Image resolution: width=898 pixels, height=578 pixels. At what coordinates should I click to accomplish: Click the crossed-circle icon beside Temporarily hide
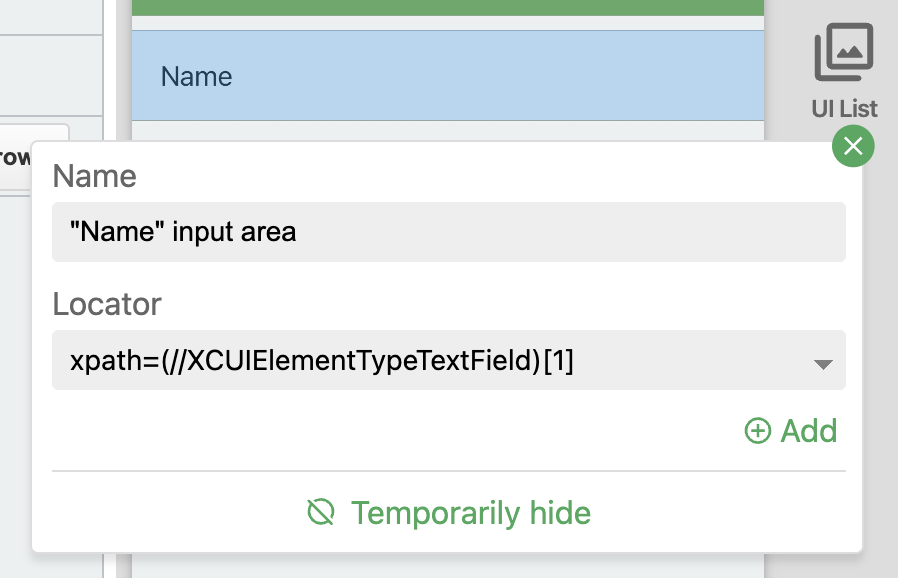click(x=321, y=512)
